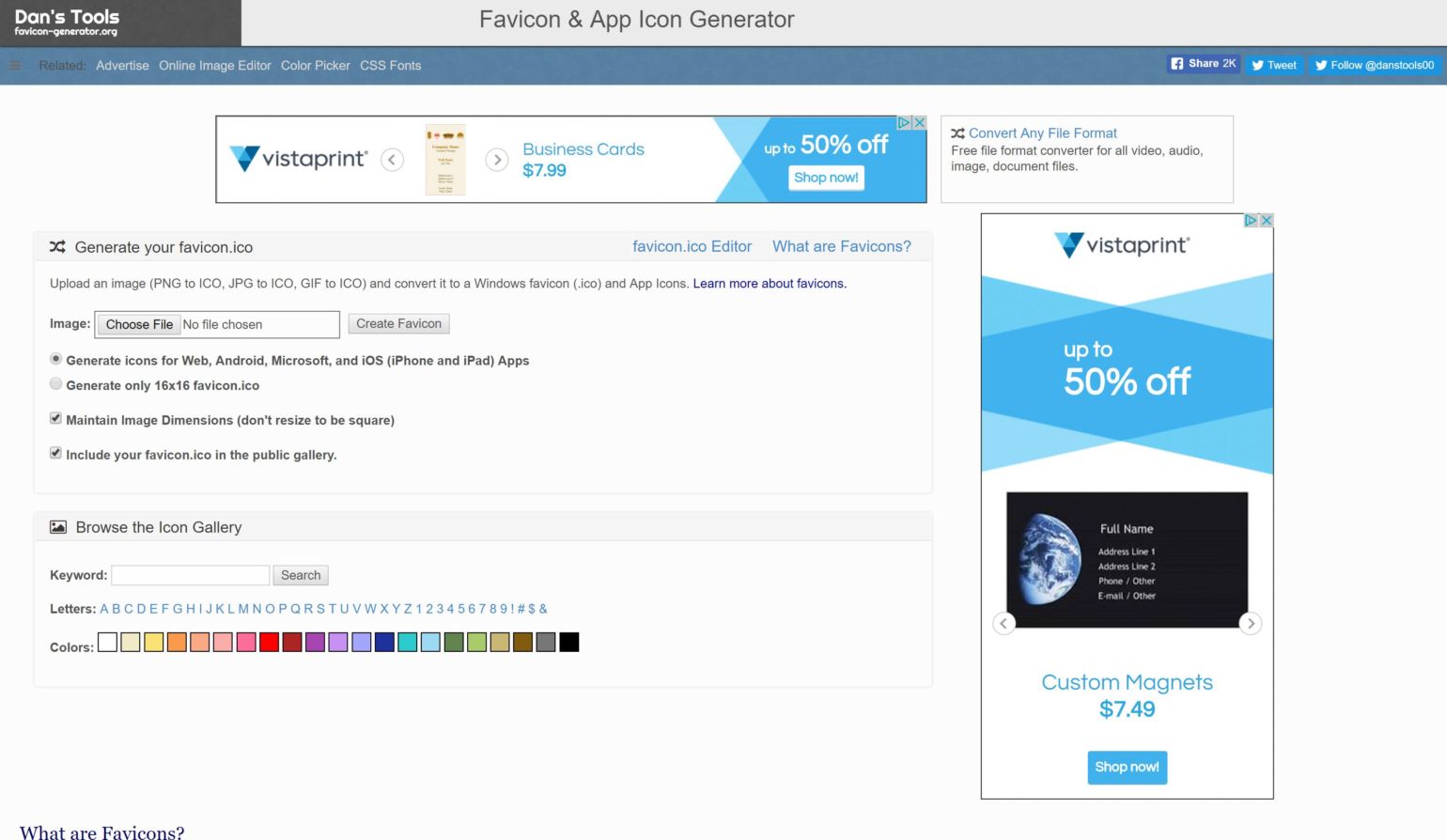Image resolution: width=1447 pixels, height=840 pixels.
Task: Click Learn more about favicons
Action: [769, 283]
